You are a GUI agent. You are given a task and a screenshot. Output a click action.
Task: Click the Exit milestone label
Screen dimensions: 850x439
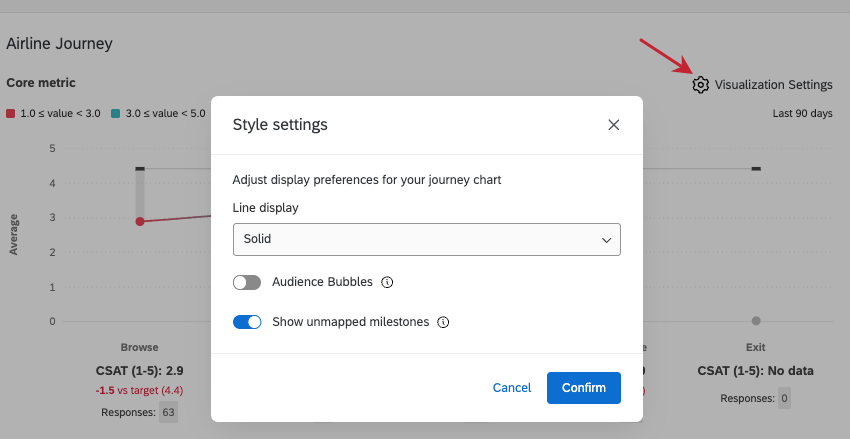click(756, 347)
